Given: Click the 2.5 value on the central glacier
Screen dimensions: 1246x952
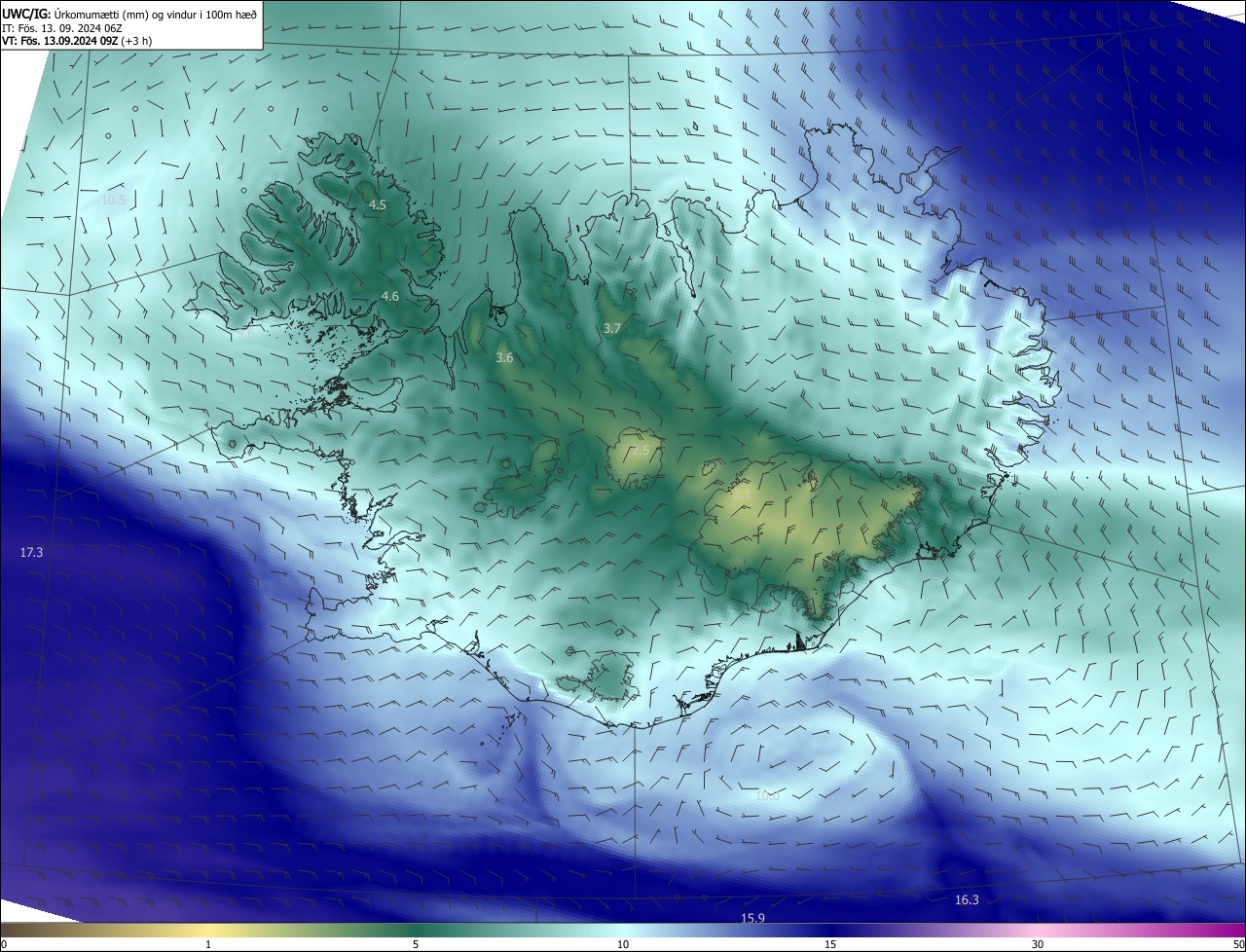Looking at the screenshot, I should click(641, 451).
